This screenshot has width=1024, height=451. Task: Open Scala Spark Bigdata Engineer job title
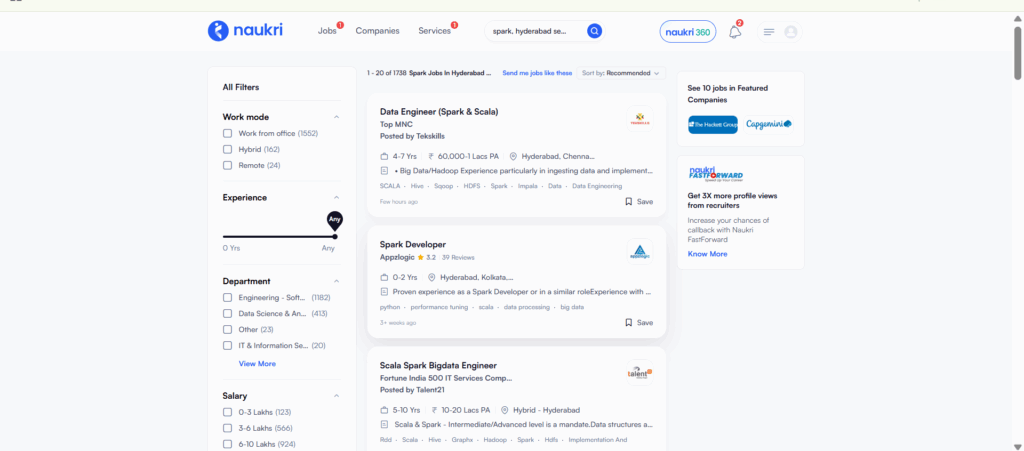pyautogui.click(x=438, y=365)
